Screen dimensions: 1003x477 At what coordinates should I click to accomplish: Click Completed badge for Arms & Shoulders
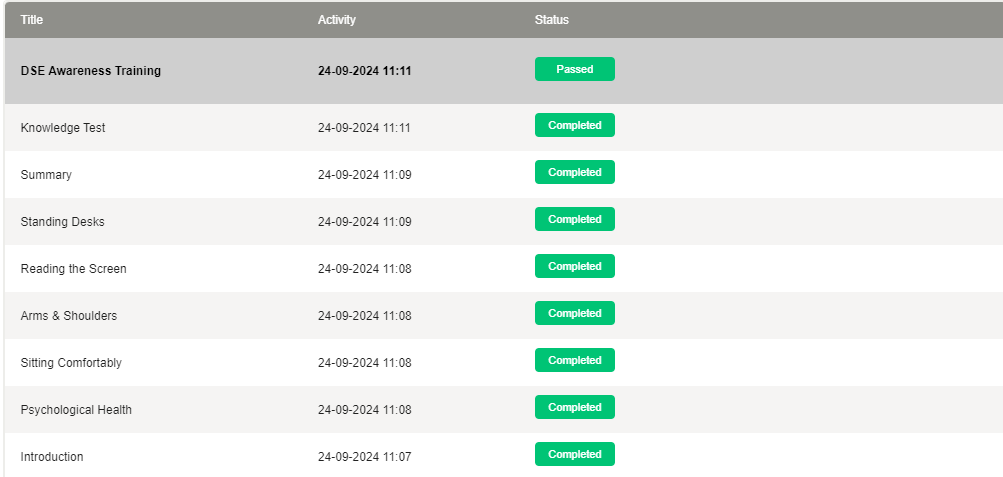click(x=574, y=313)
